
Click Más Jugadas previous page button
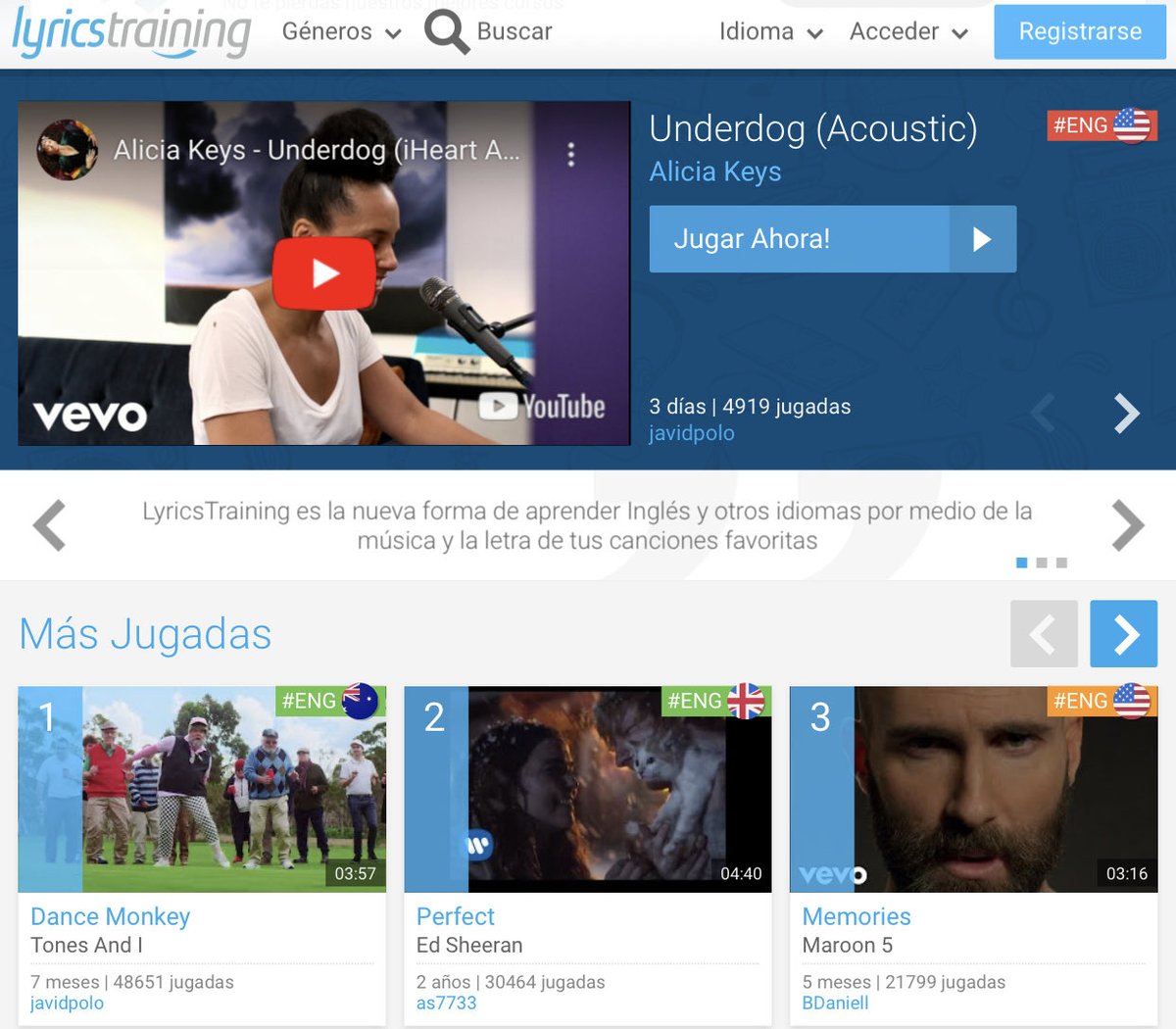[1044, 634]
